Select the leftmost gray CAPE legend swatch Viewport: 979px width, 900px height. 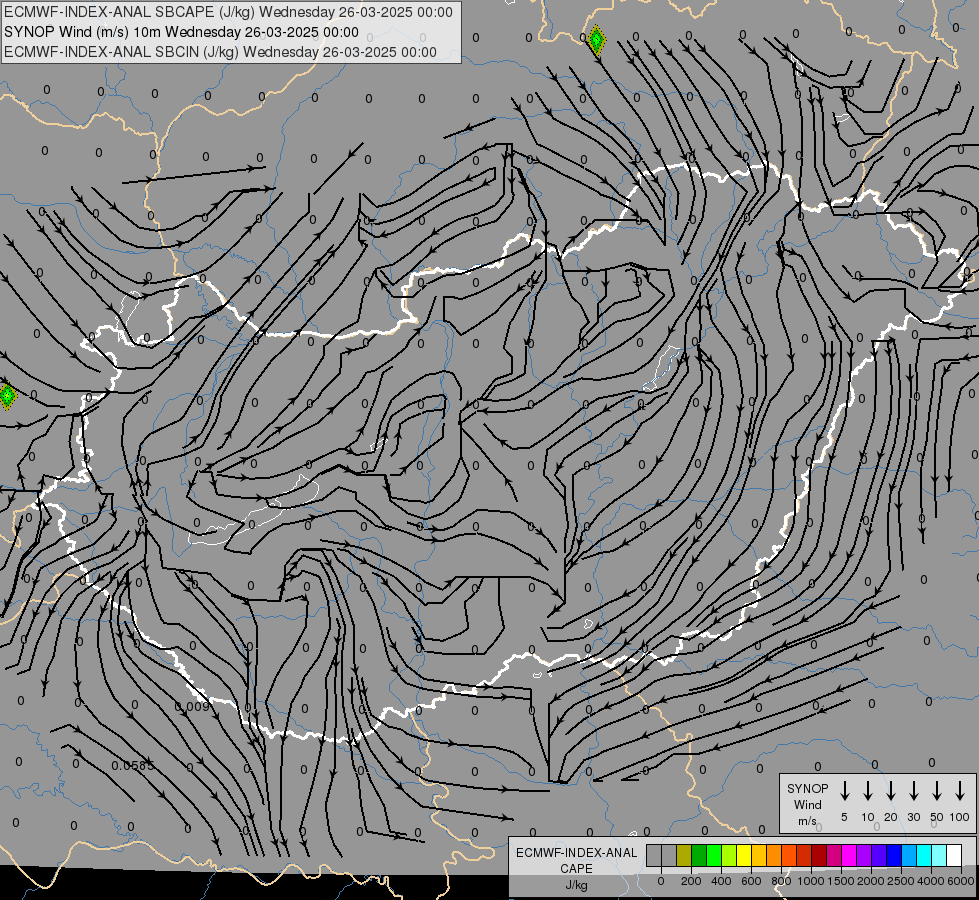(654, 855)
